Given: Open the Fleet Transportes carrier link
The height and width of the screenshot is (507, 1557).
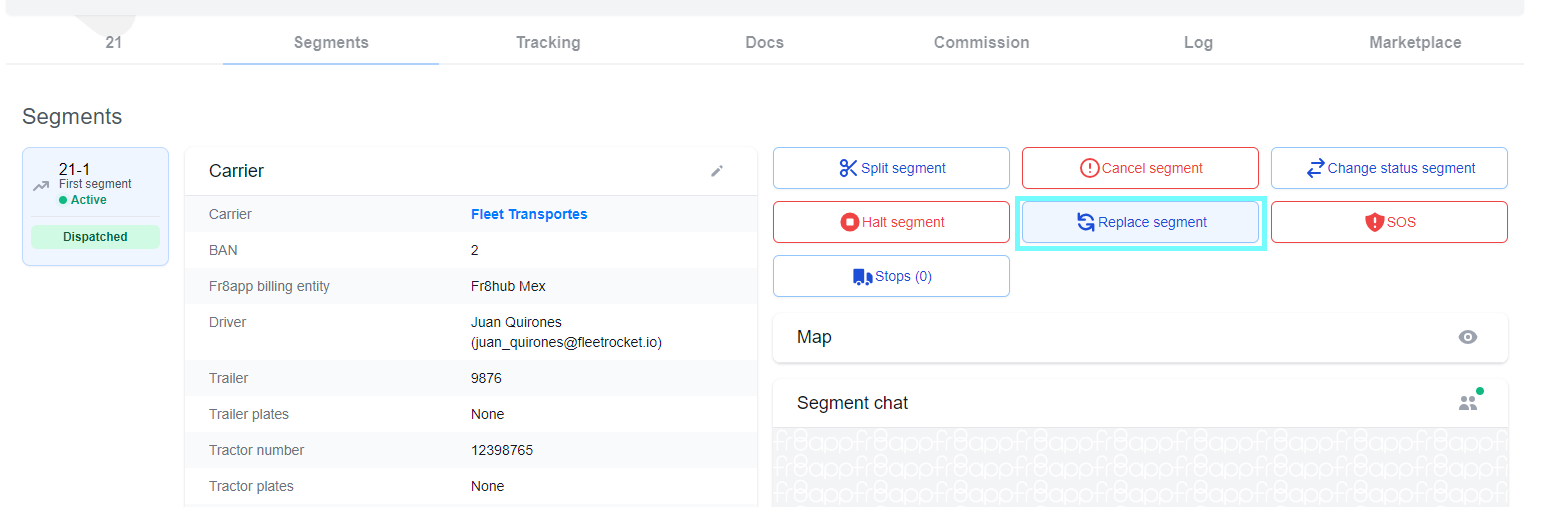Looking at the screenshot, I should tap(529, 214).
